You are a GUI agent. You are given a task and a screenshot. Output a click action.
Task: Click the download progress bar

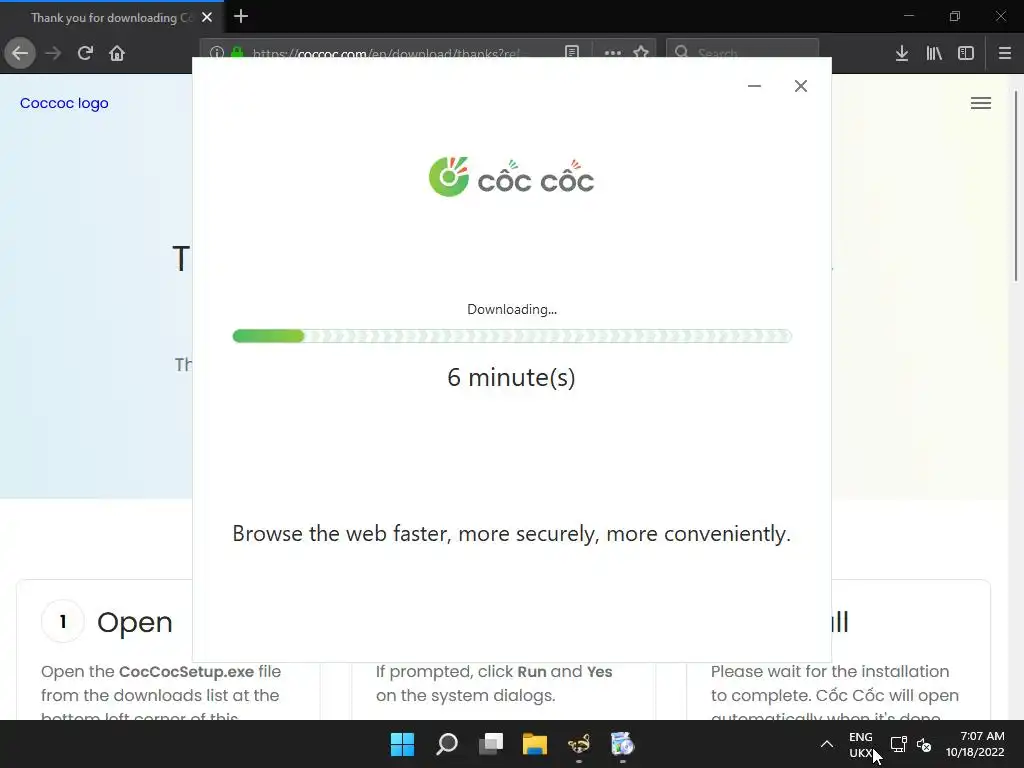coord(512,336)
